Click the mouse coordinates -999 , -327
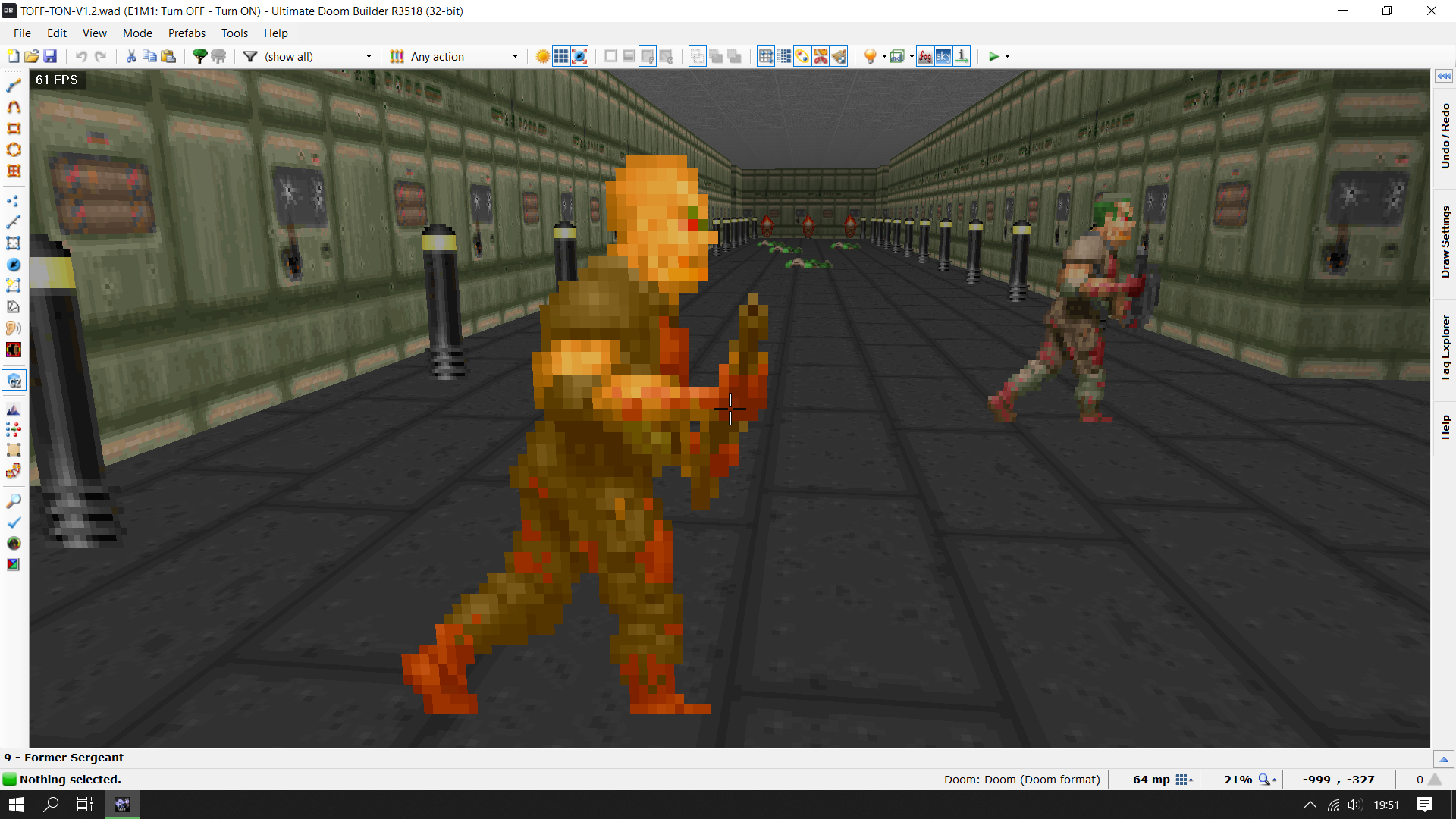This screenshot has height=819, width=1456. point(1338,780)
